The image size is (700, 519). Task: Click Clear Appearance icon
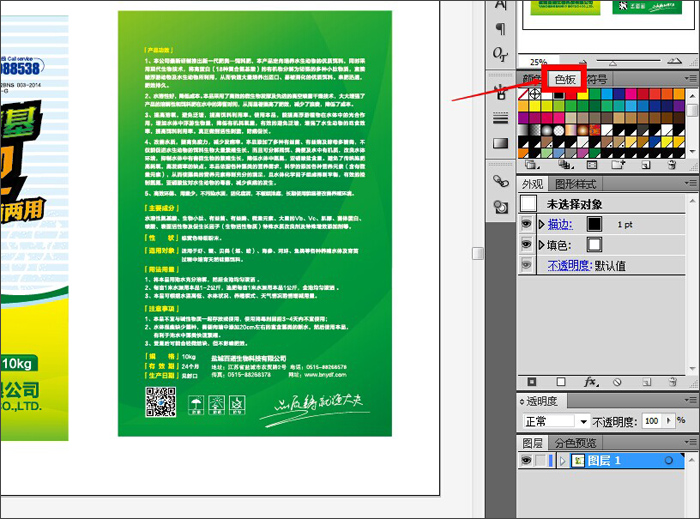[x=617, y=382]
